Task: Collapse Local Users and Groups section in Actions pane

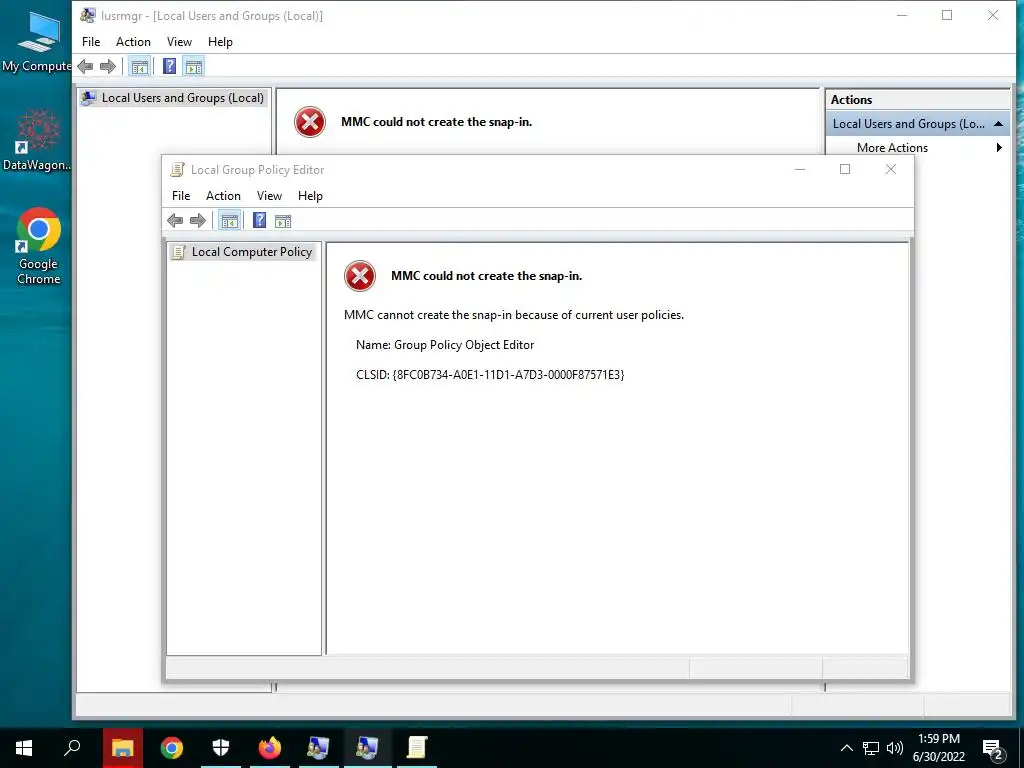Action: point(998,124)
